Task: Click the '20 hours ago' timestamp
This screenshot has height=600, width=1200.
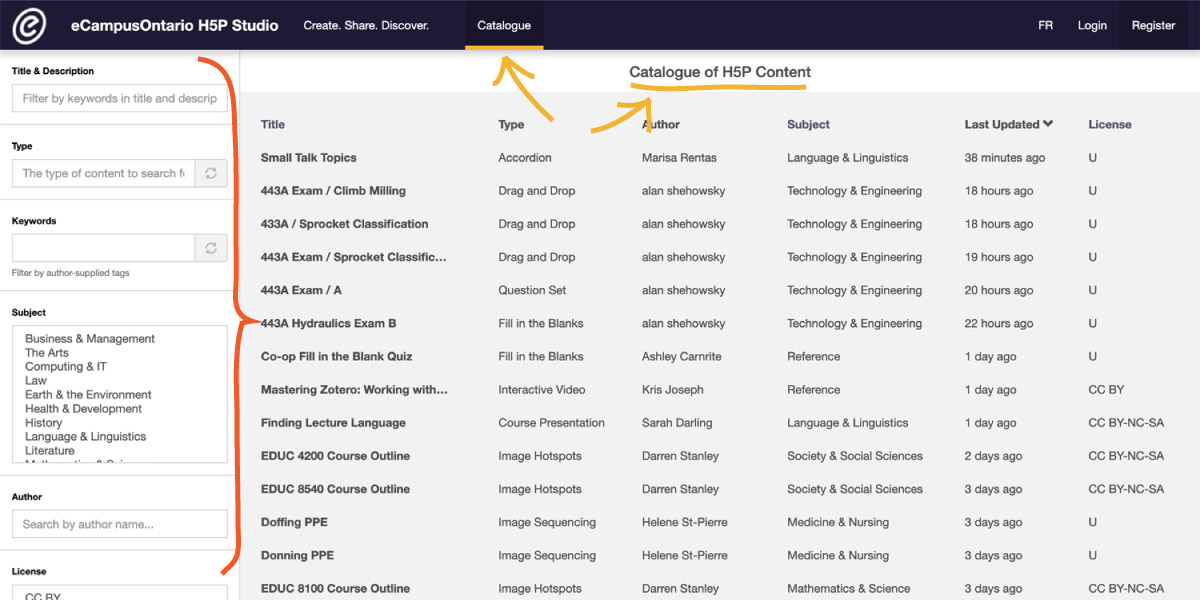Action: tap(999, 290)
